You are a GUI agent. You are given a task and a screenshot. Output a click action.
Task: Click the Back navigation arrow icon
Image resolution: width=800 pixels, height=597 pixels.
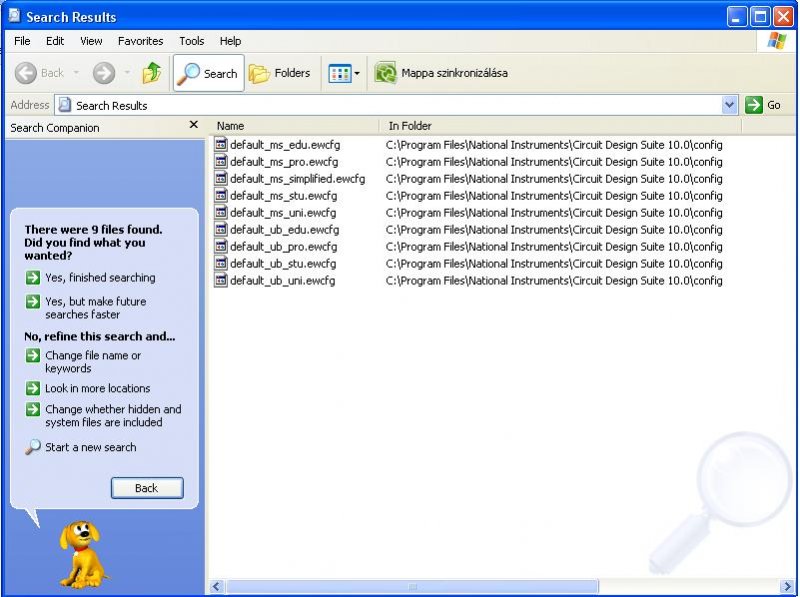point(26,73)
